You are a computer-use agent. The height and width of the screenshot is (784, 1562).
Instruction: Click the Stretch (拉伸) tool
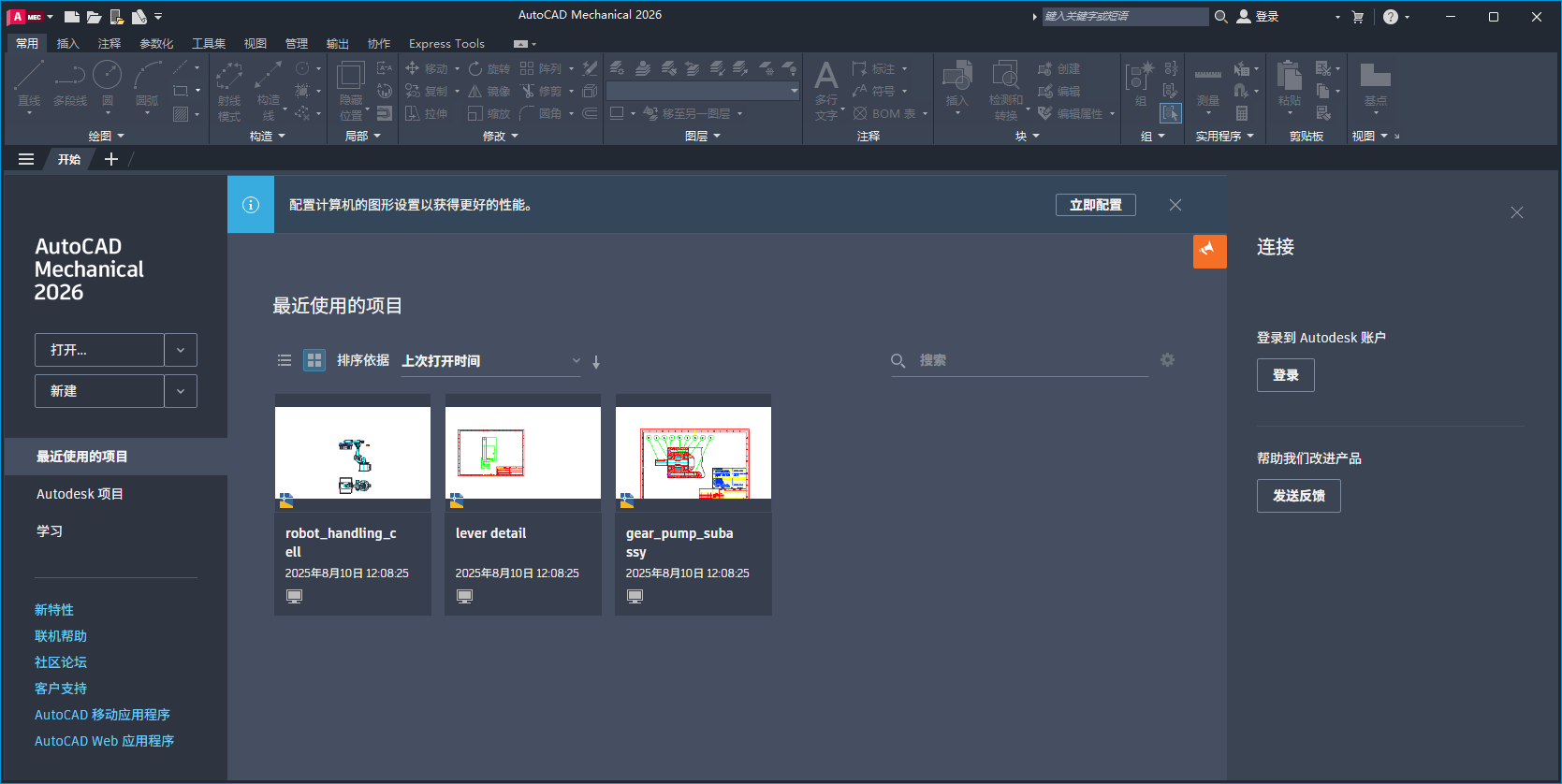click(427, 113)
